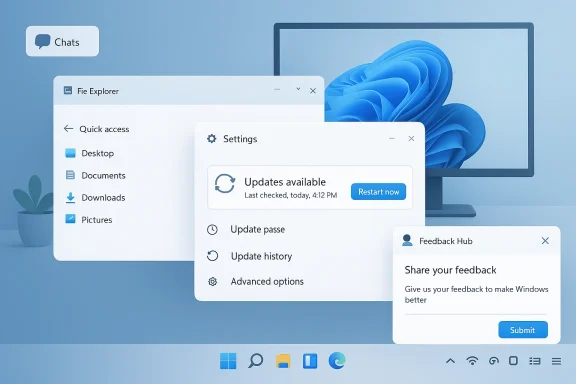Close the File Explorer window

[313, 91]
